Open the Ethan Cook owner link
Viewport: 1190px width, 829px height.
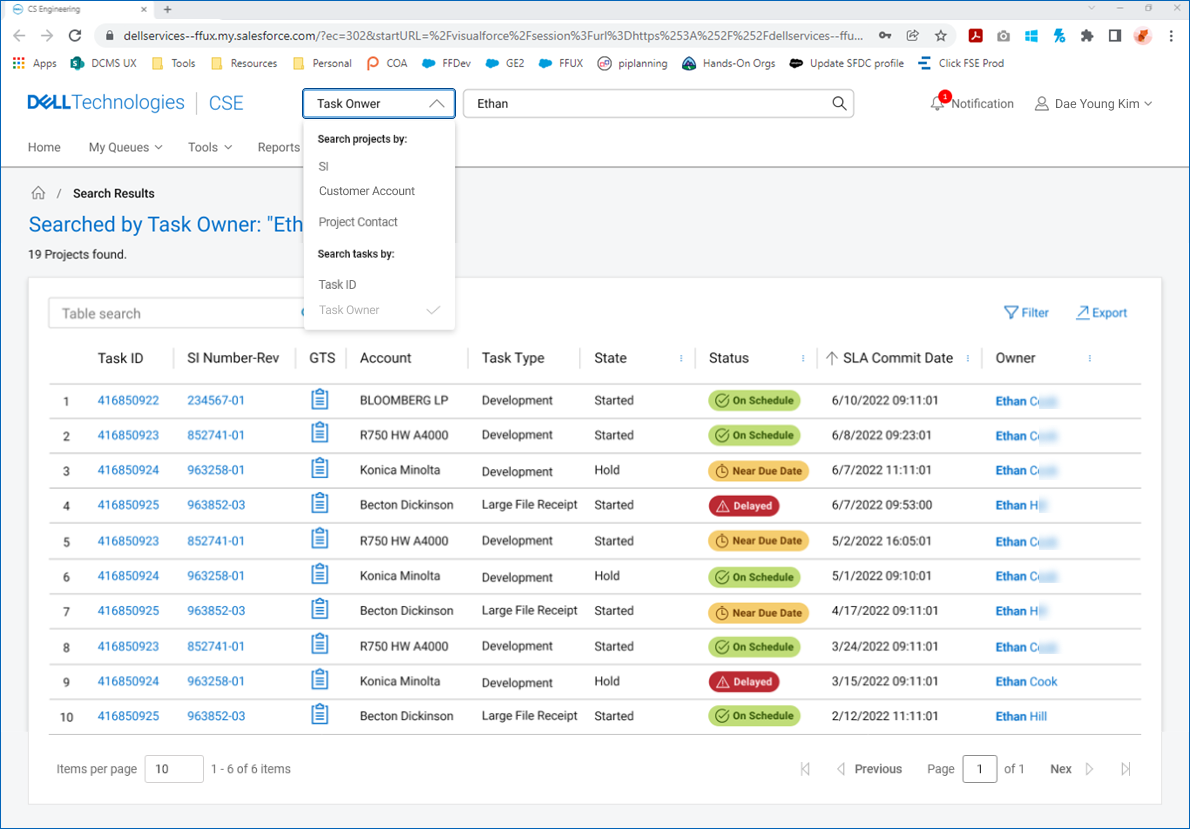(1026, 682)
